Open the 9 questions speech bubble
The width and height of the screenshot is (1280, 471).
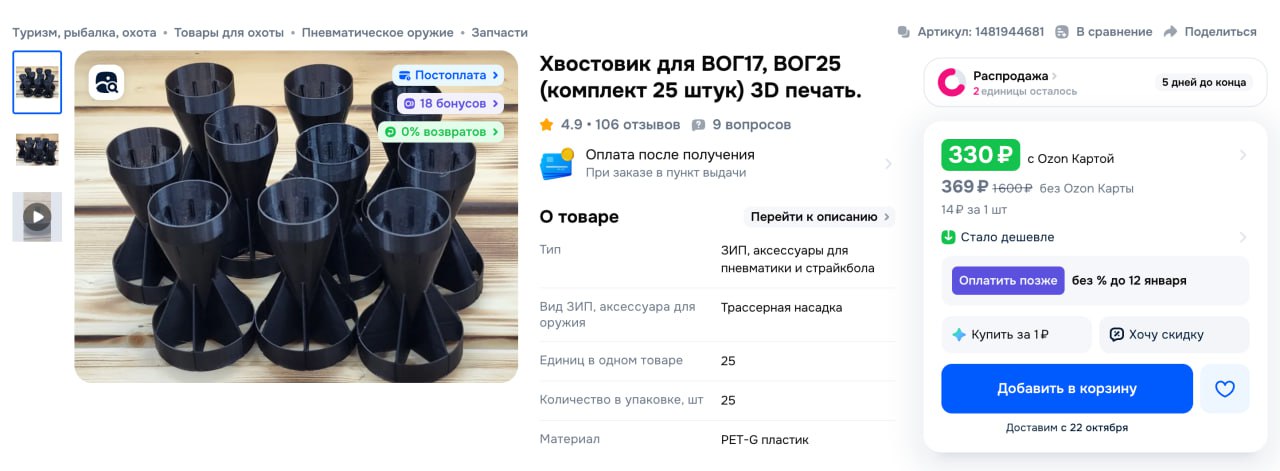[x=700, y=125]
